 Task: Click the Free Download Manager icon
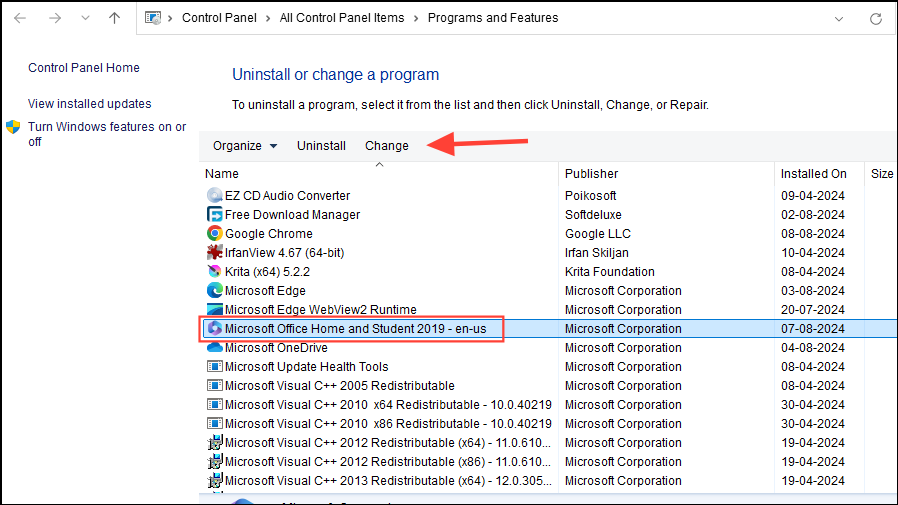point(215,215)
